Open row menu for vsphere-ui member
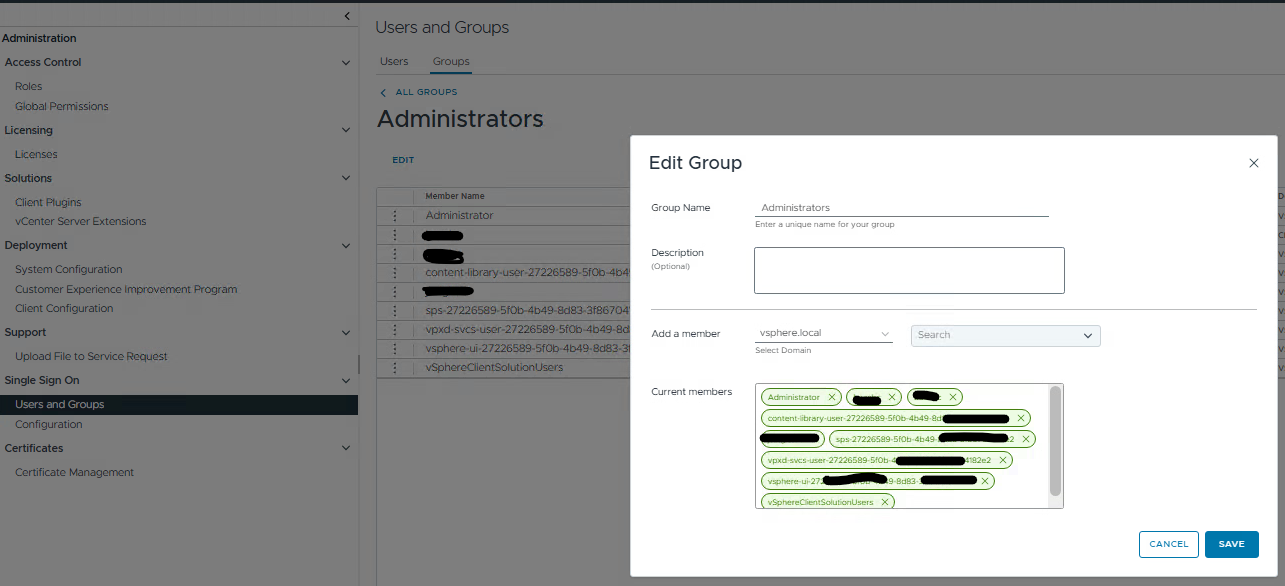Image resolution: width=1285 pixels, height=586 pixels. coord(395,348)
